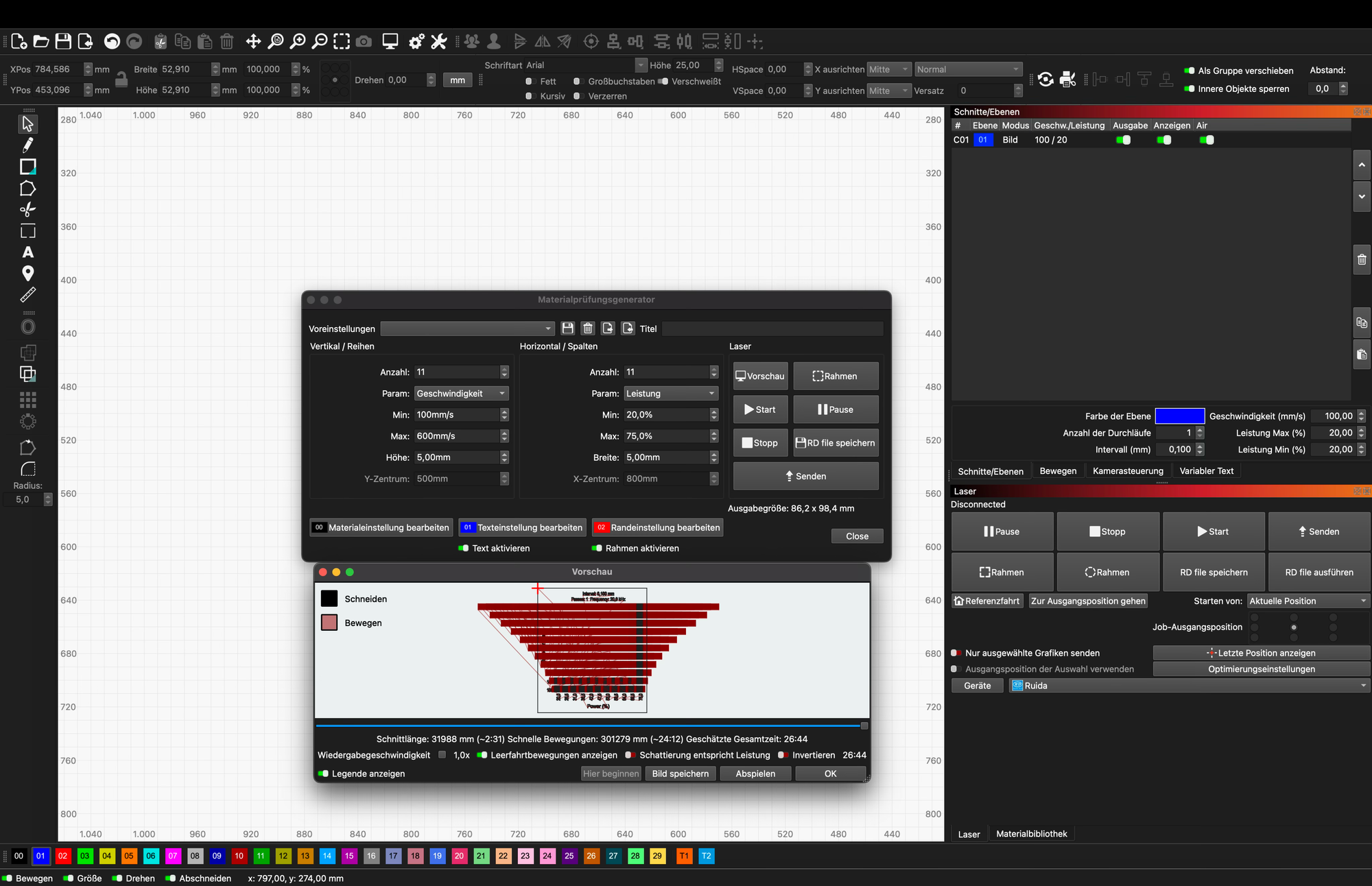Click the blue Farbe der Ebene swatch

1179,416
